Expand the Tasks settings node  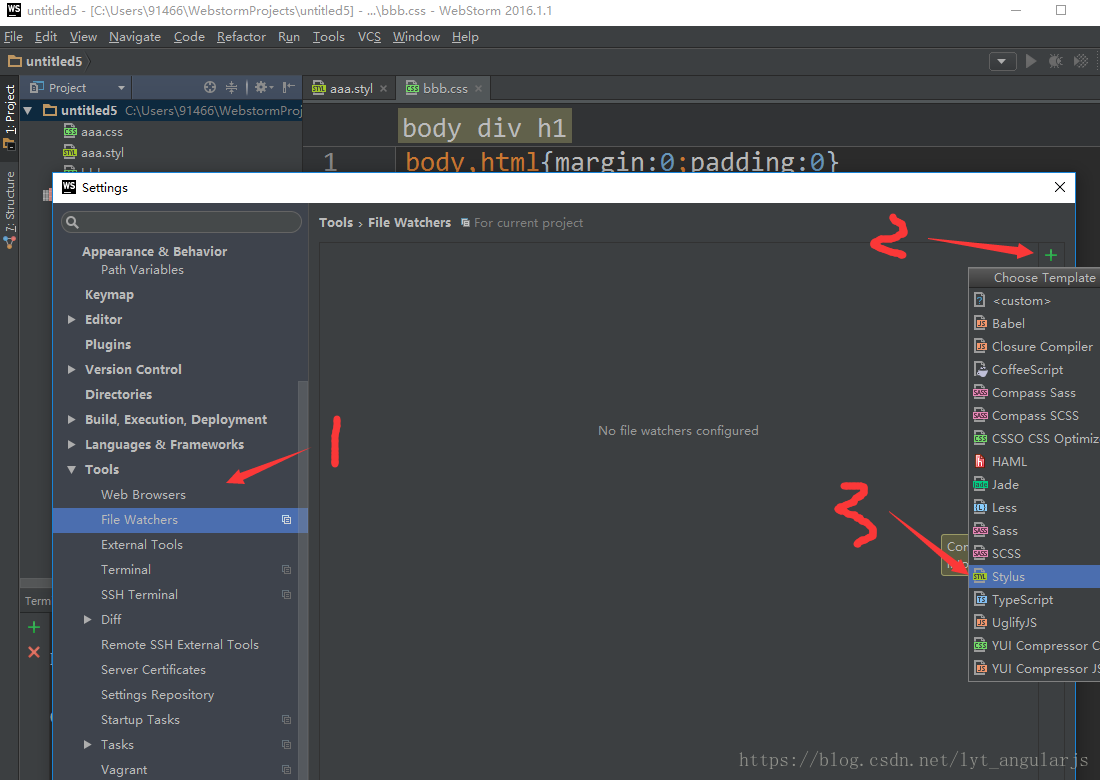pyautogui.click(x=88, y=744)
